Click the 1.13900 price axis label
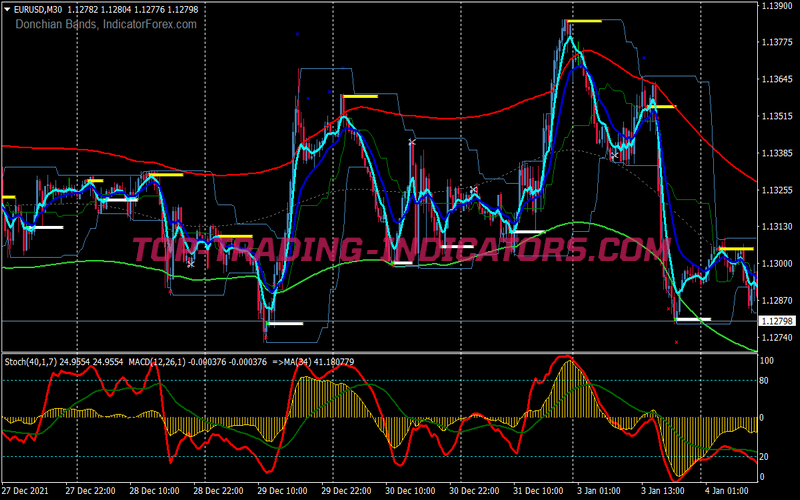This screenshot has height=500, width=800. coord(776,6)
